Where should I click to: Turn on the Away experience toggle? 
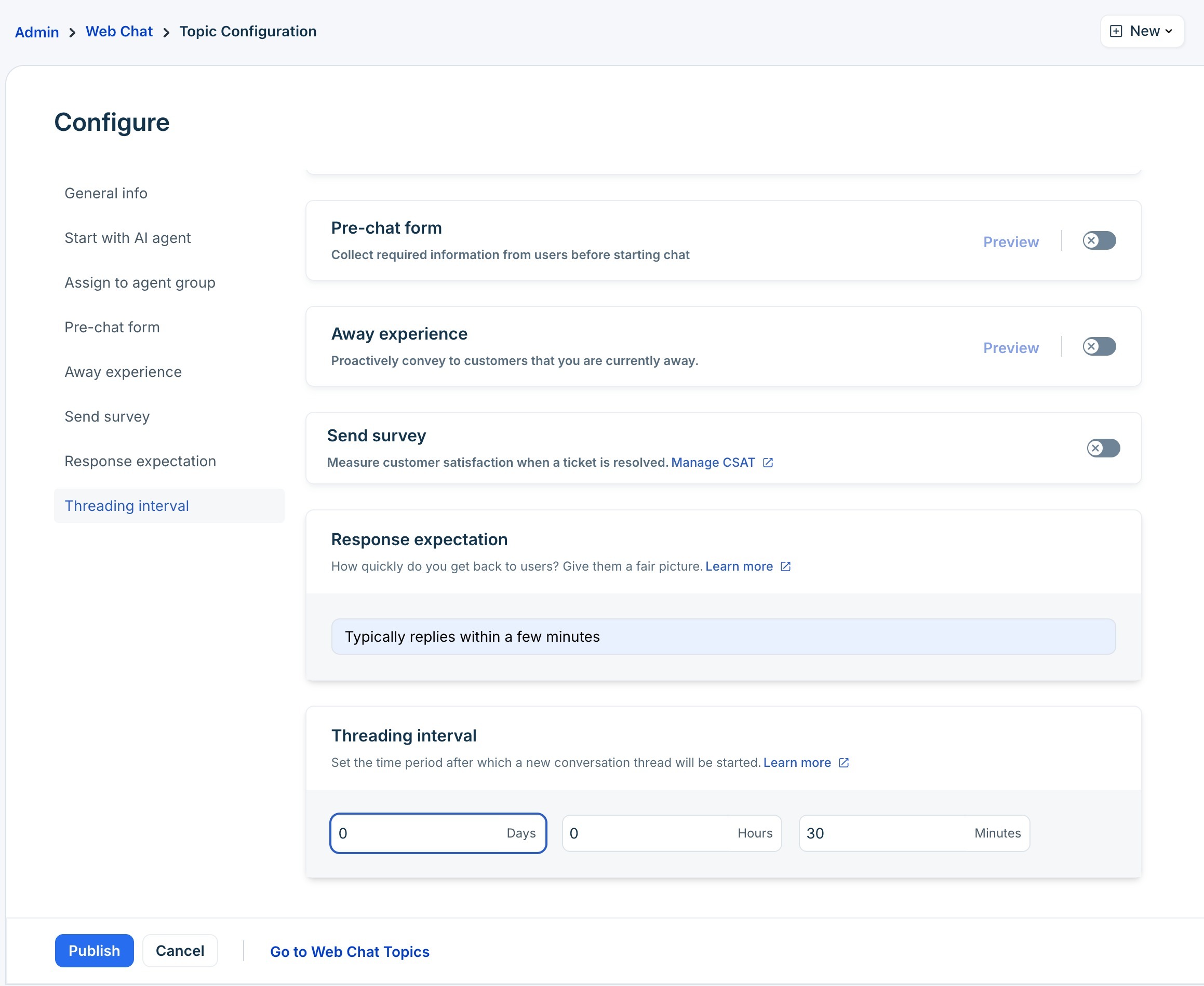(x=1099, y=346)
